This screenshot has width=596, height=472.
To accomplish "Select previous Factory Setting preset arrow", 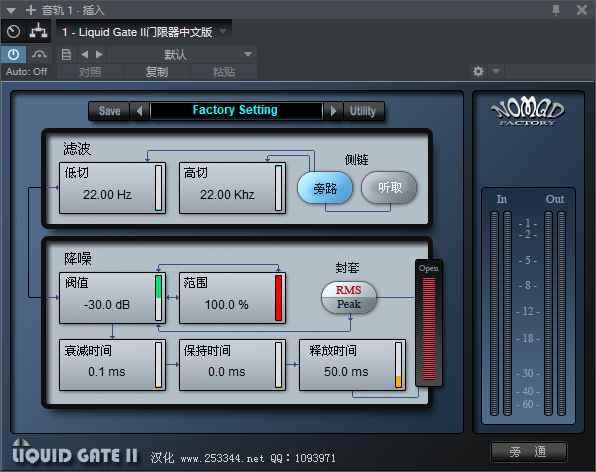I will click(x=139, y=111).
